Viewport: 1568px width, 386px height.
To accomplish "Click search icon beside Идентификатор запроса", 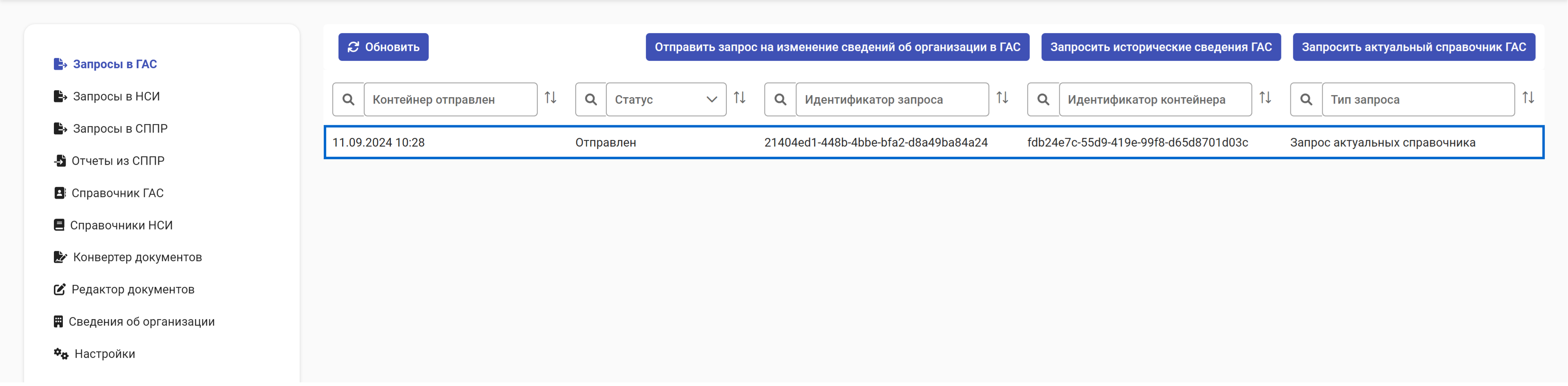I will click(780, 100).
